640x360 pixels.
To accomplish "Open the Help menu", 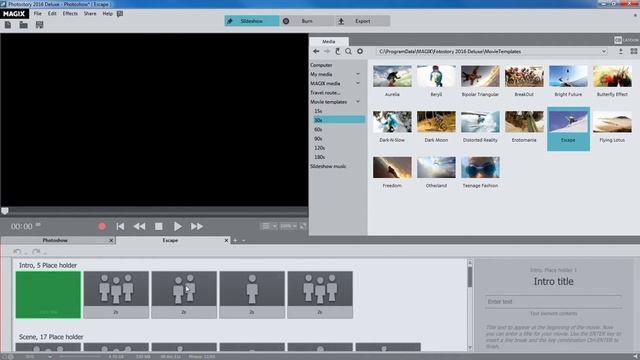I will pyautogui.click(x=107, y=13).
